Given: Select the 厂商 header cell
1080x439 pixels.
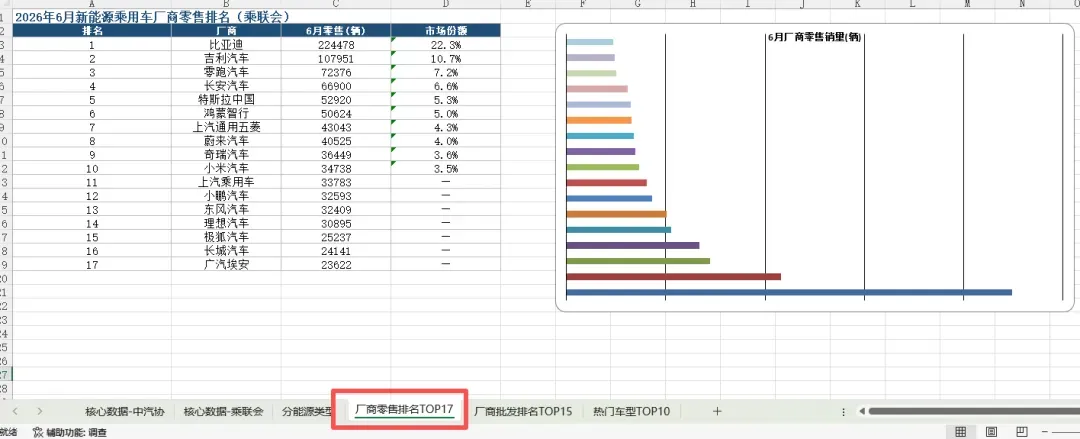Looking at the screenshot, I should pos(226,30).
